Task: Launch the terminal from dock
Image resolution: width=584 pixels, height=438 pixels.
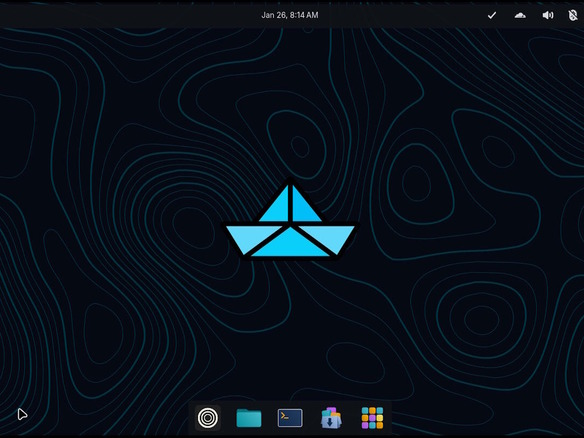Action: click(x=290, y=418)
